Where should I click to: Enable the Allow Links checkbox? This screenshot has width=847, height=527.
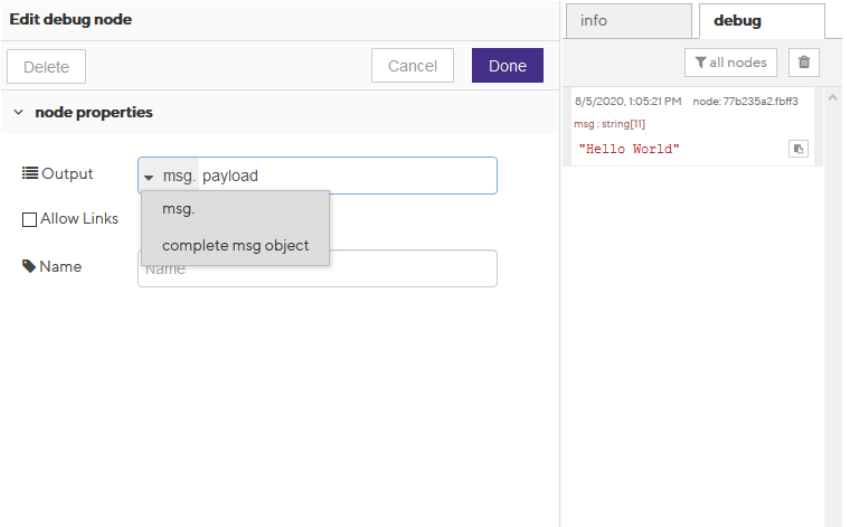click(29, 219)
